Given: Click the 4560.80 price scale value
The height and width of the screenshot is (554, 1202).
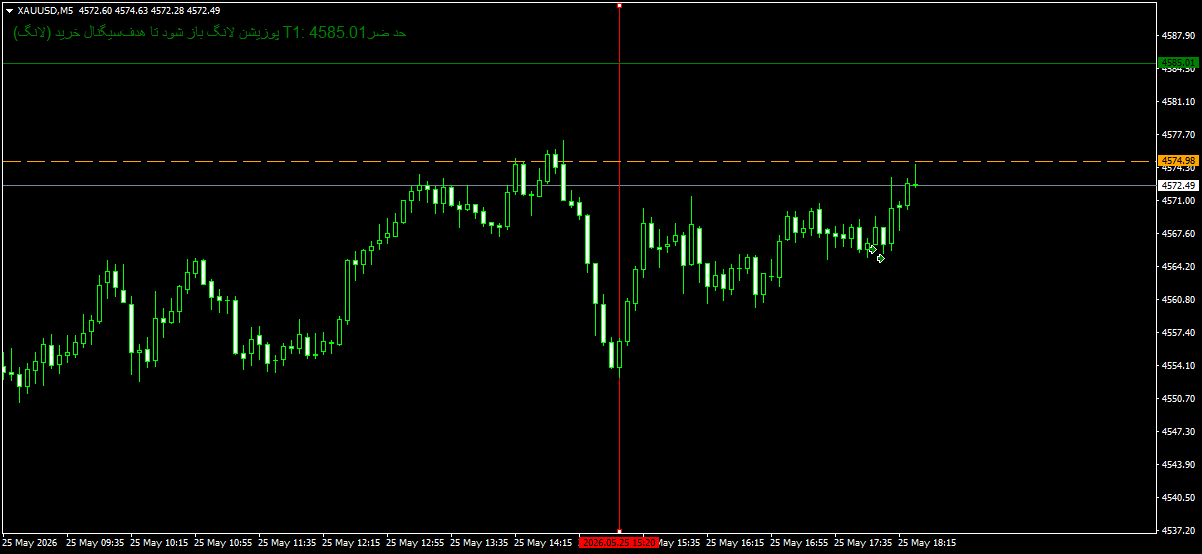Looking at the screenshot, I should 1179,300.
